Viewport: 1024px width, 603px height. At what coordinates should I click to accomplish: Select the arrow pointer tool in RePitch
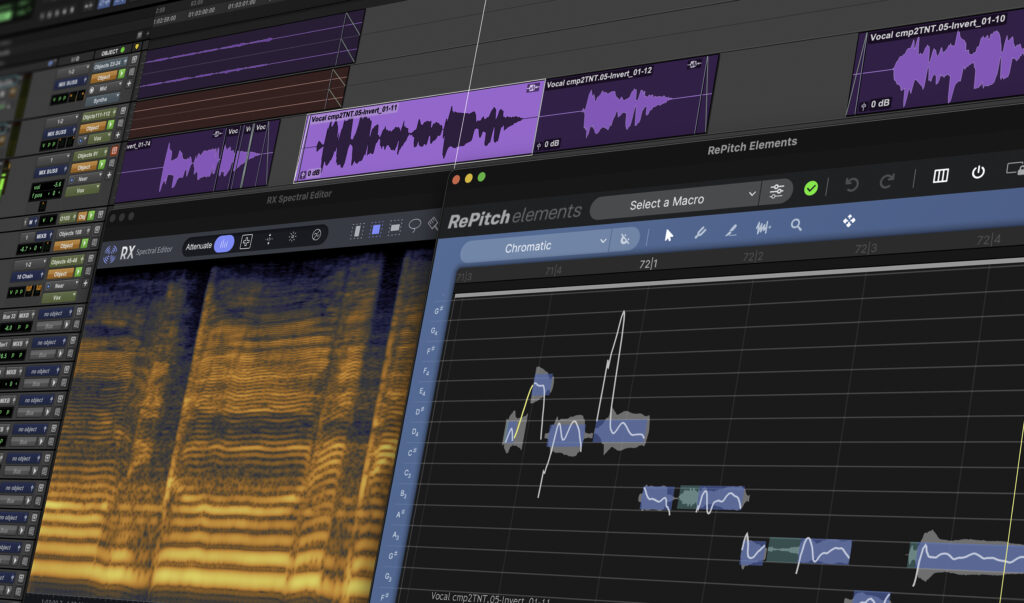pos(669,235)
